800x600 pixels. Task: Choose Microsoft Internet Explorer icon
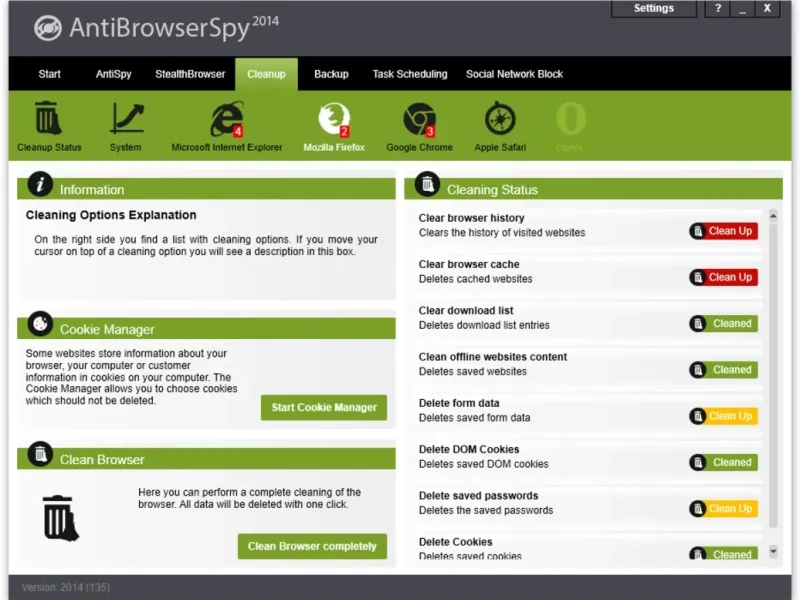point(227,119)
